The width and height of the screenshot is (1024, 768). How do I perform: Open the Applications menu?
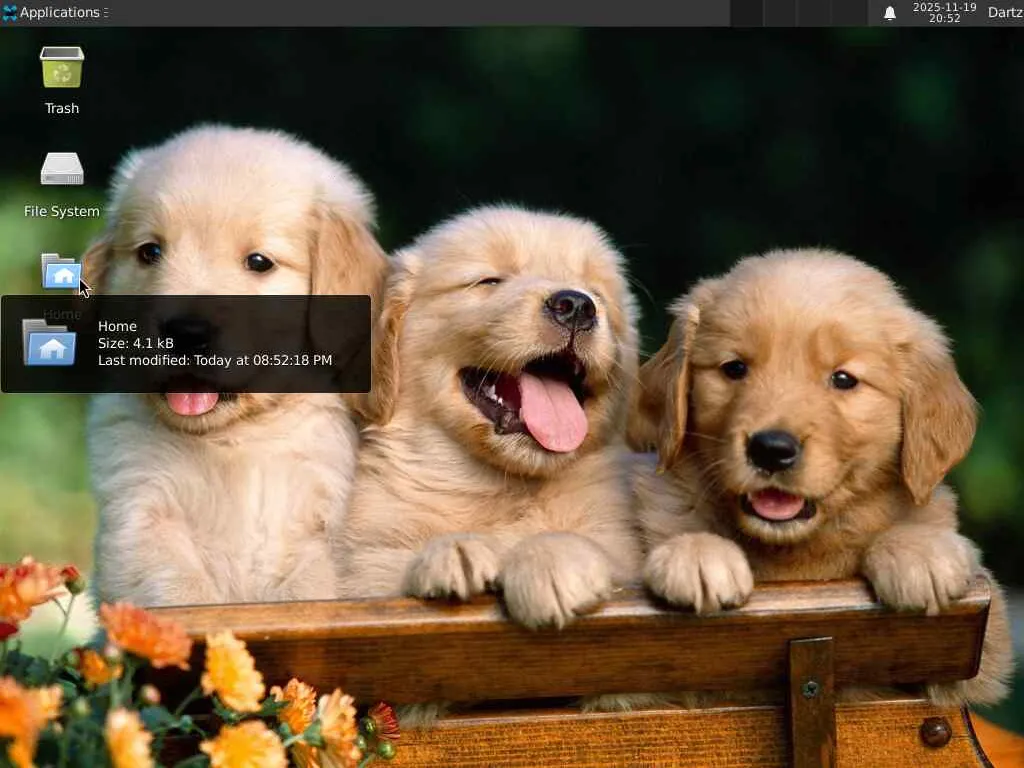tap(56, 12)
